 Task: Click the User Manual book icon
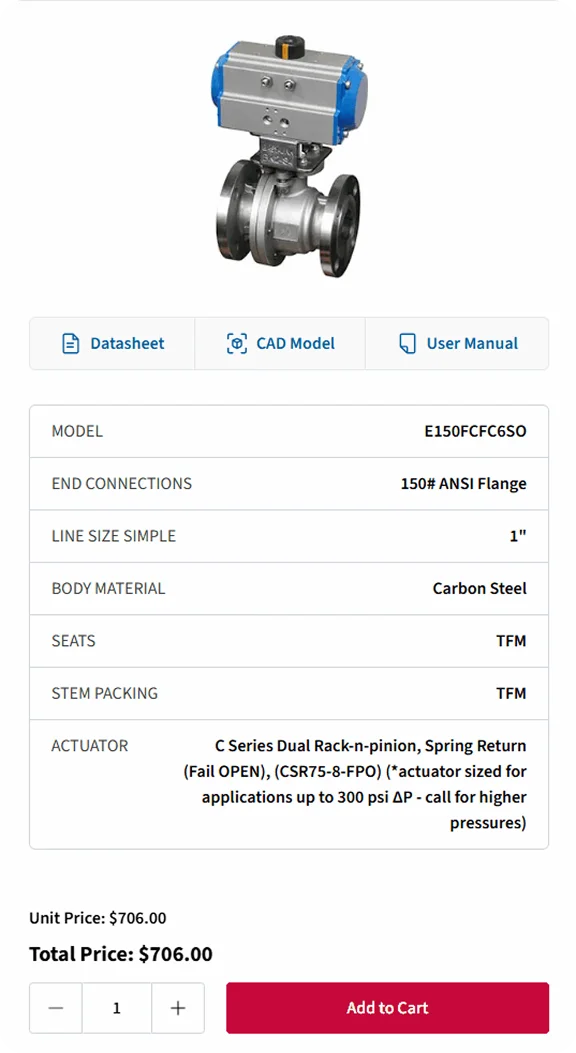click(x=407, y=343)
